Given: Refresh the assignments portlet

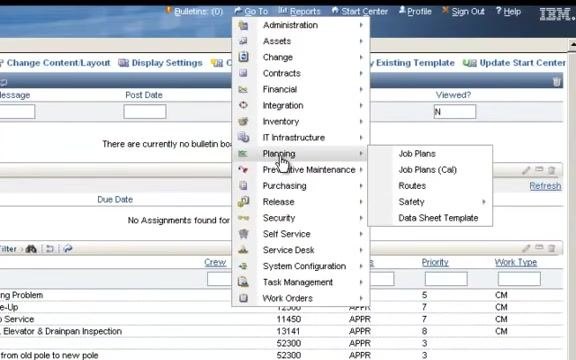Looking at the screenshot, I should [545, 186].
